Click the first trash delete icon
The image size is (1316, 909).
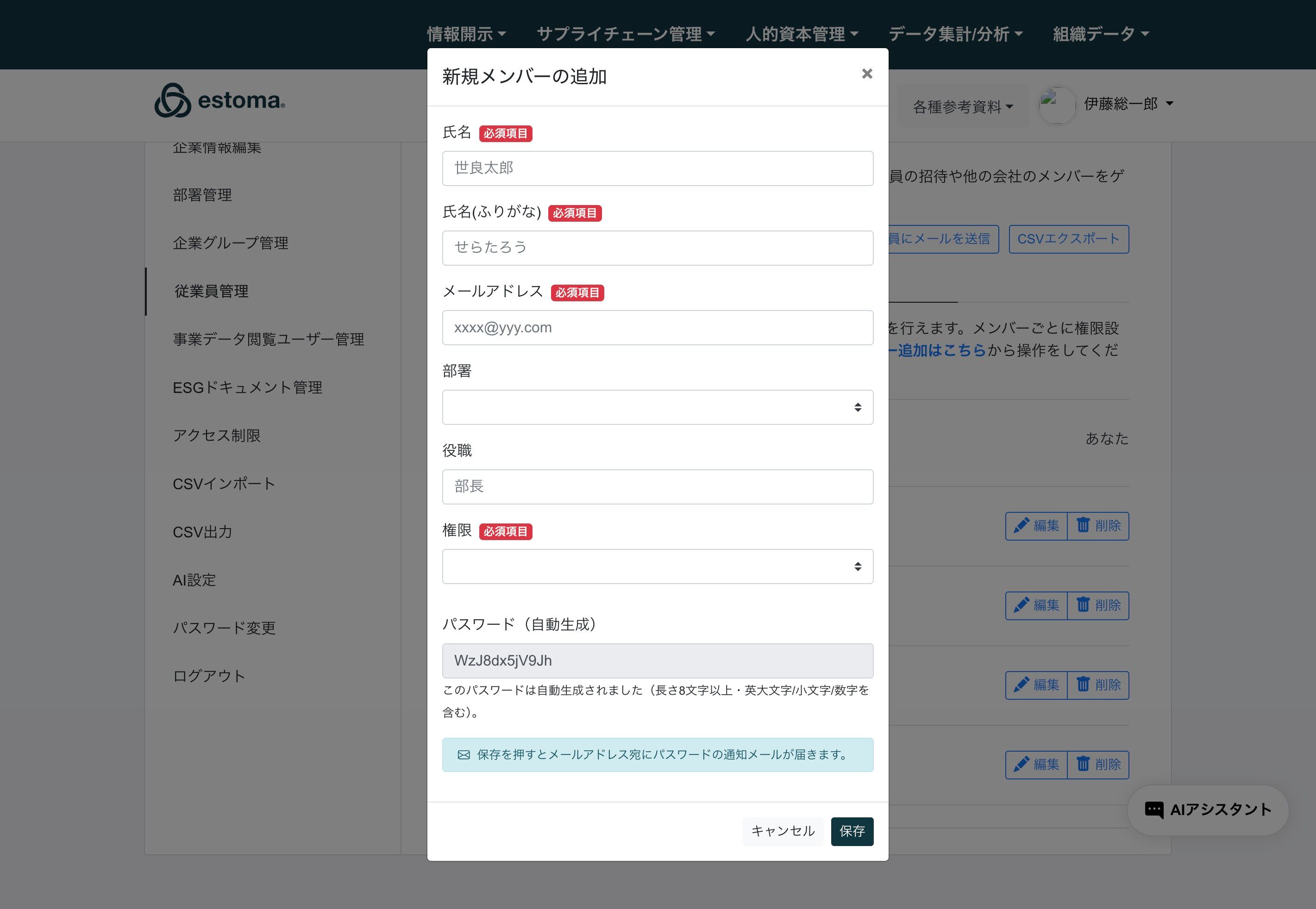tap(1083, 525)
